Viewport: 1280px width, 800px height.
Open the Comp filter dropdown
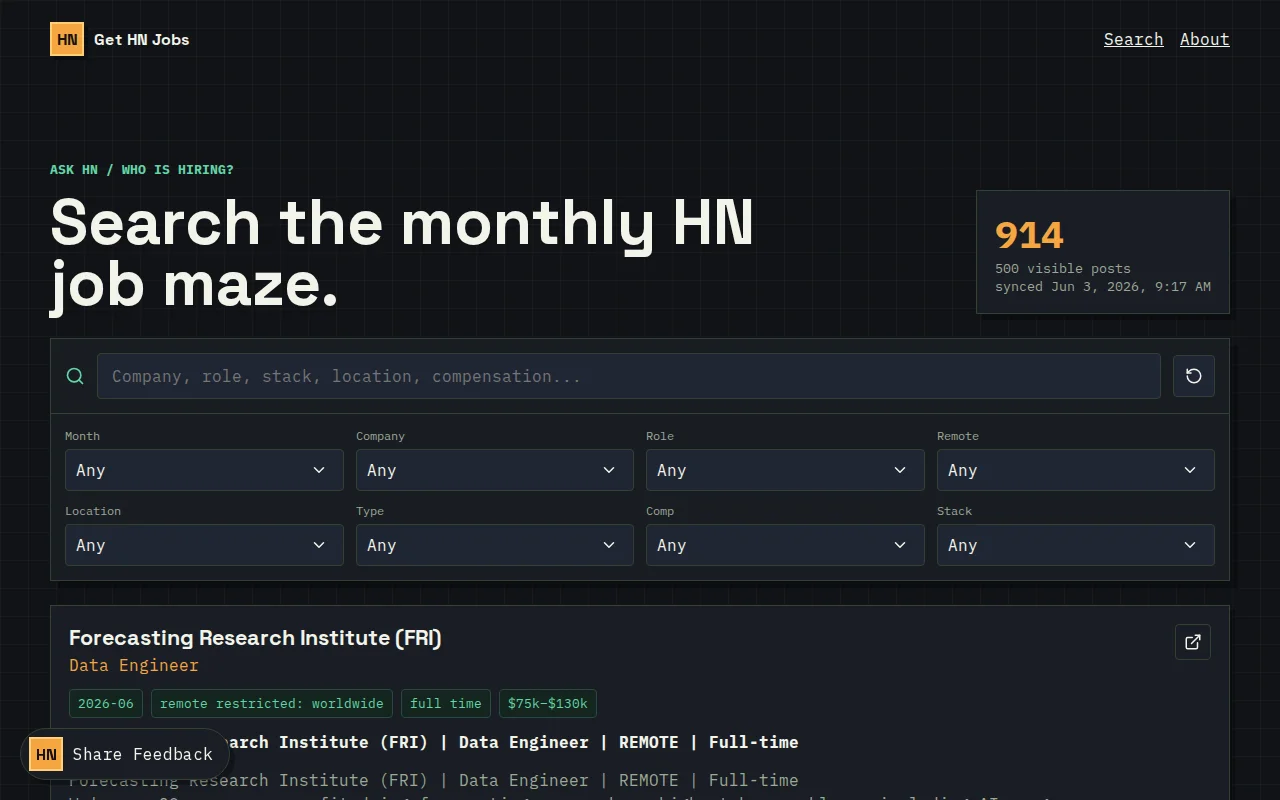[785, 545]
